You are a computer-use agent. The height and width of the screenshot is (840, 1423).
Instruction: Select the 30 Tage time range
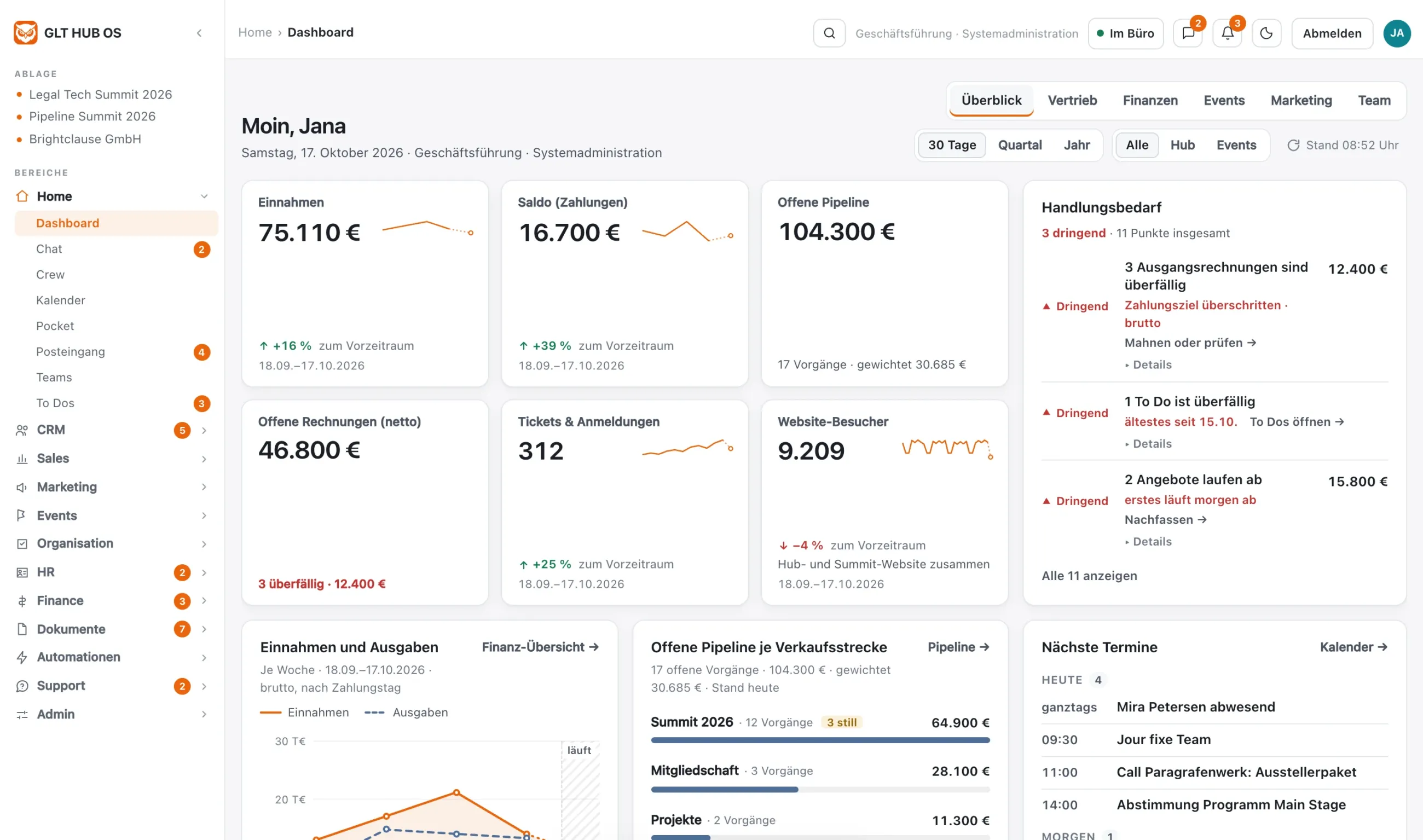952,145
